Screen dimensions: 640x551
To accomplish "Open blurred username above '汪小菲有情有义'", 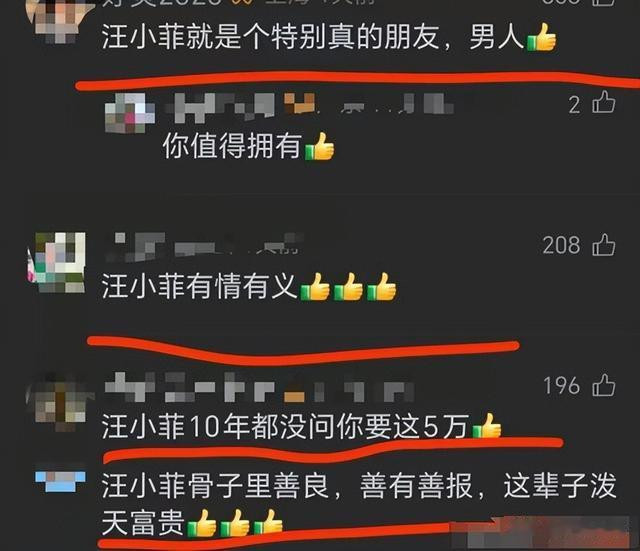I will point(204,247).
